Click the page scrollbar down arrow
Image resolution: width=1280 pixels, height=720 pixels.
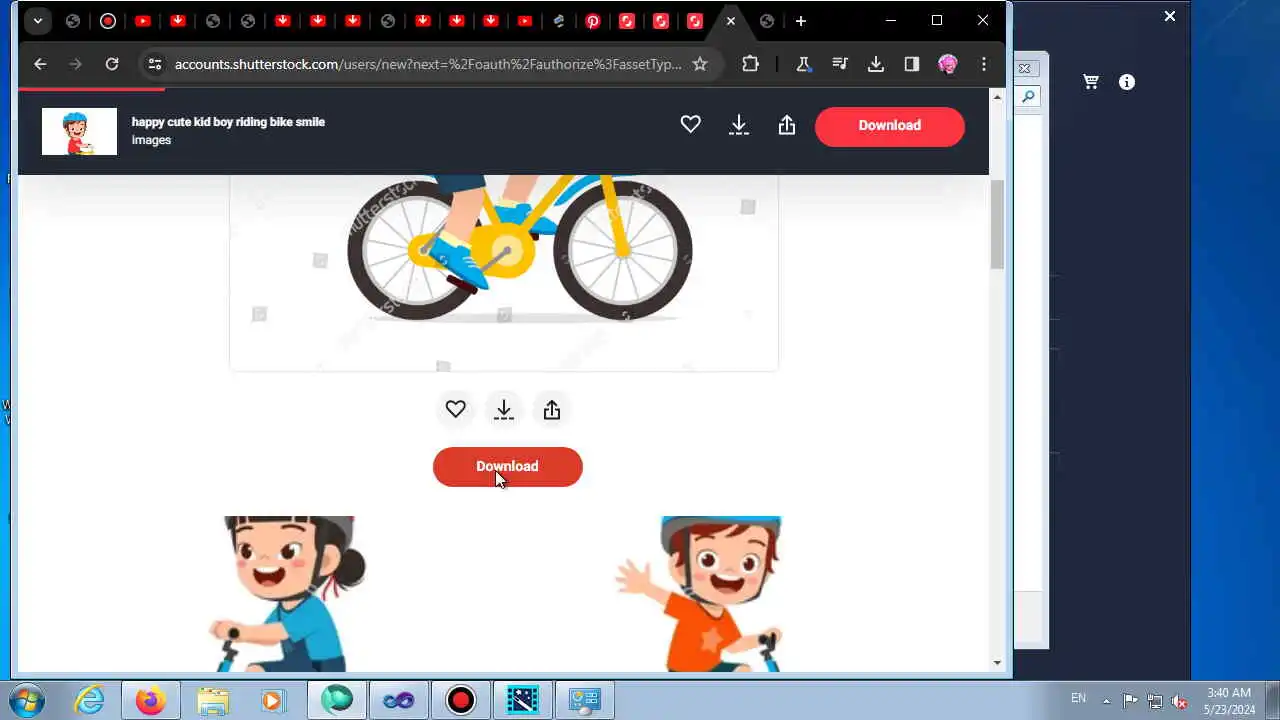997,662
